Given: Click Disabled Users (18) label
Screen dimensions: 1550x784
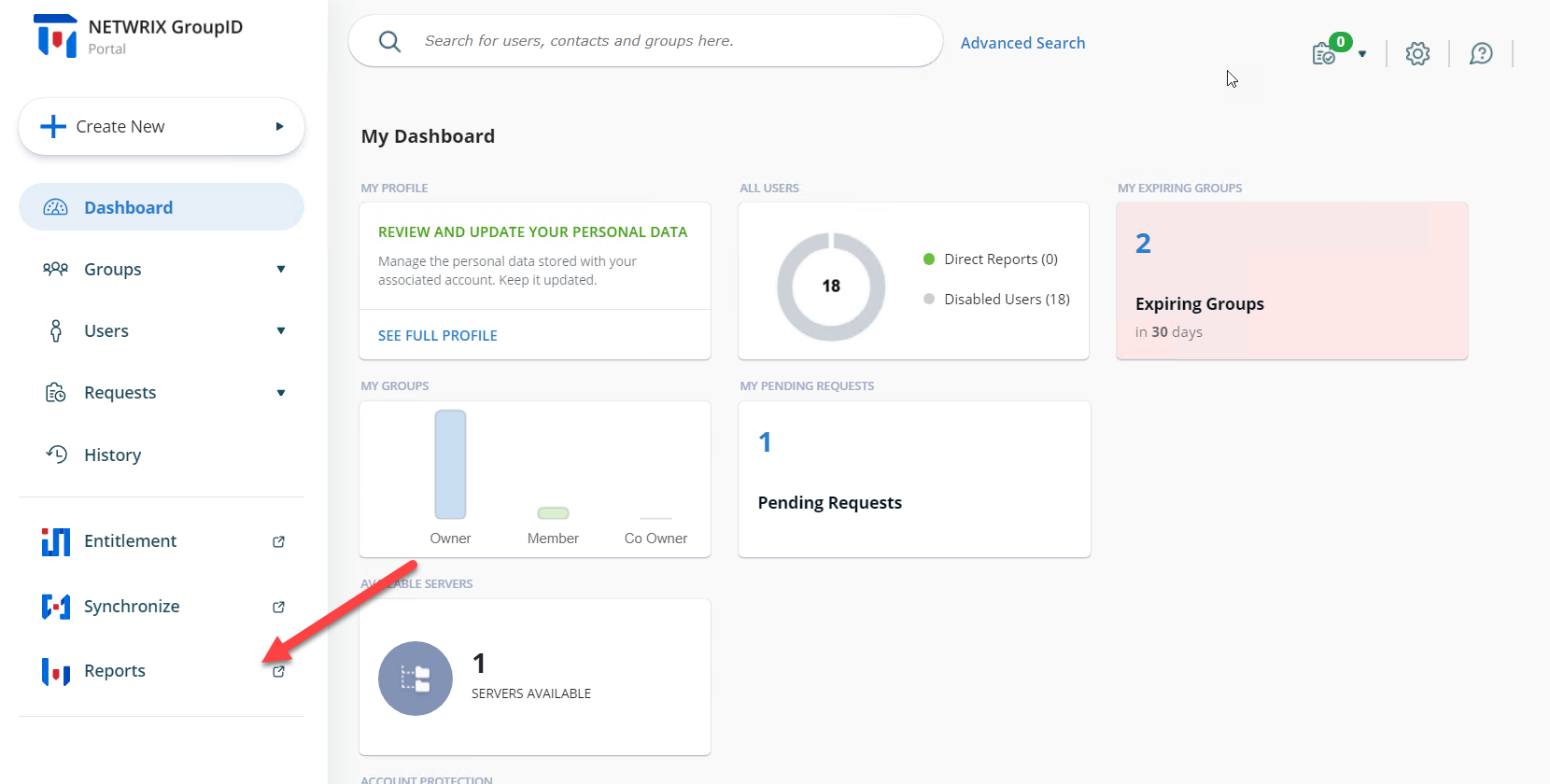Looking at the screenshot, I should pos(1007,299).
